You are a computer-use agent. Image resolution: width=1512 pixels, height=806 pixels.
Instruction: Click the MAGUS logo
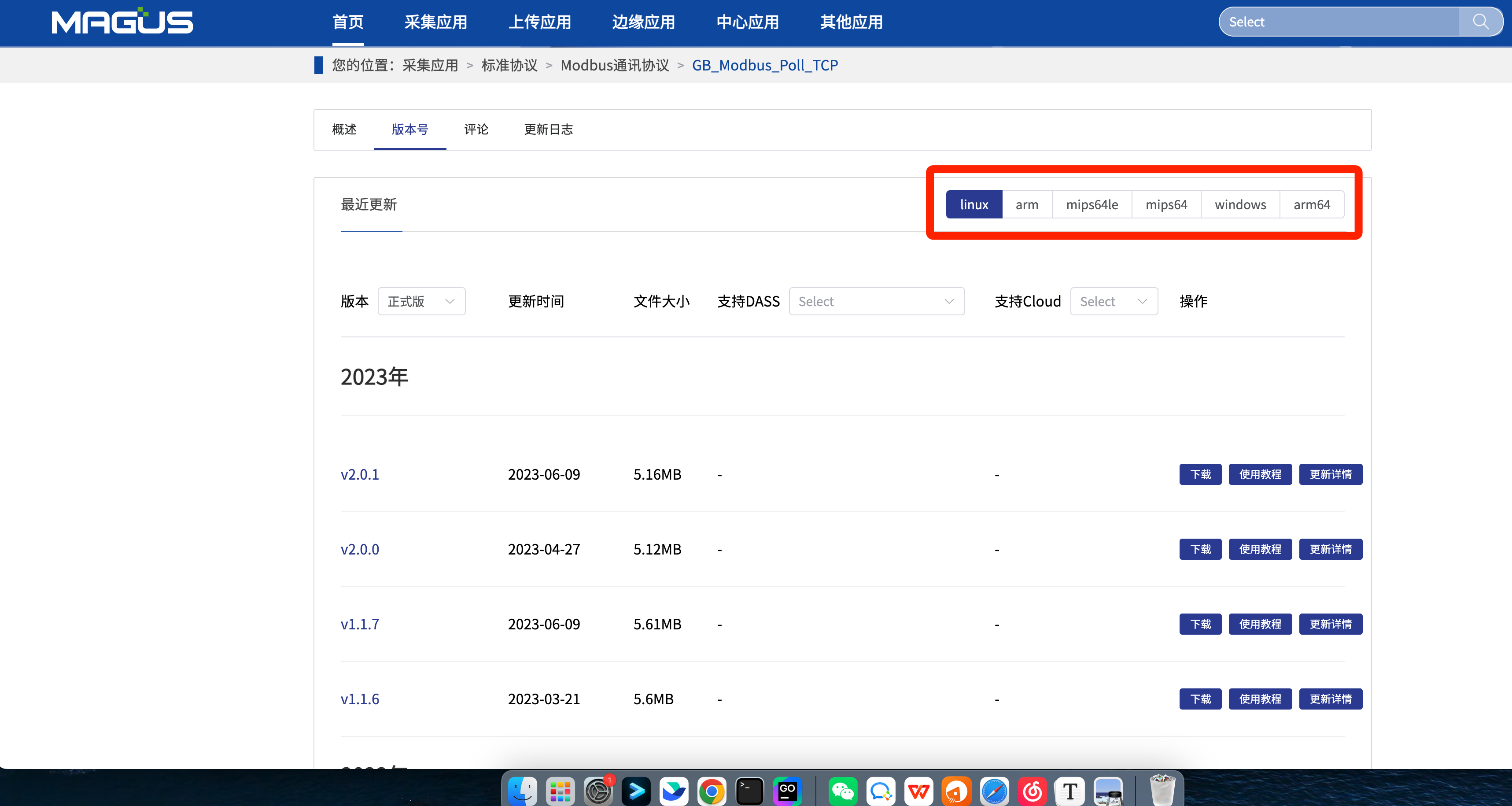pyautogui.click(x=122, y=21)
